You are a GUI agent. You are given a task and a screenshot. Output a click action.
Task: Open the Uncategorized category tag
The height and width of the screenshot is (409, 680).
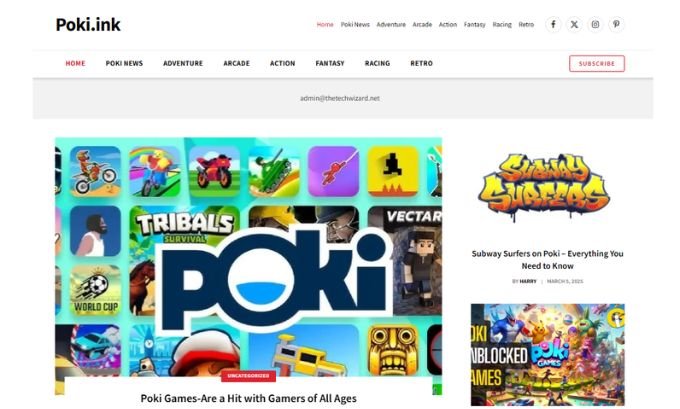(248, 376)
